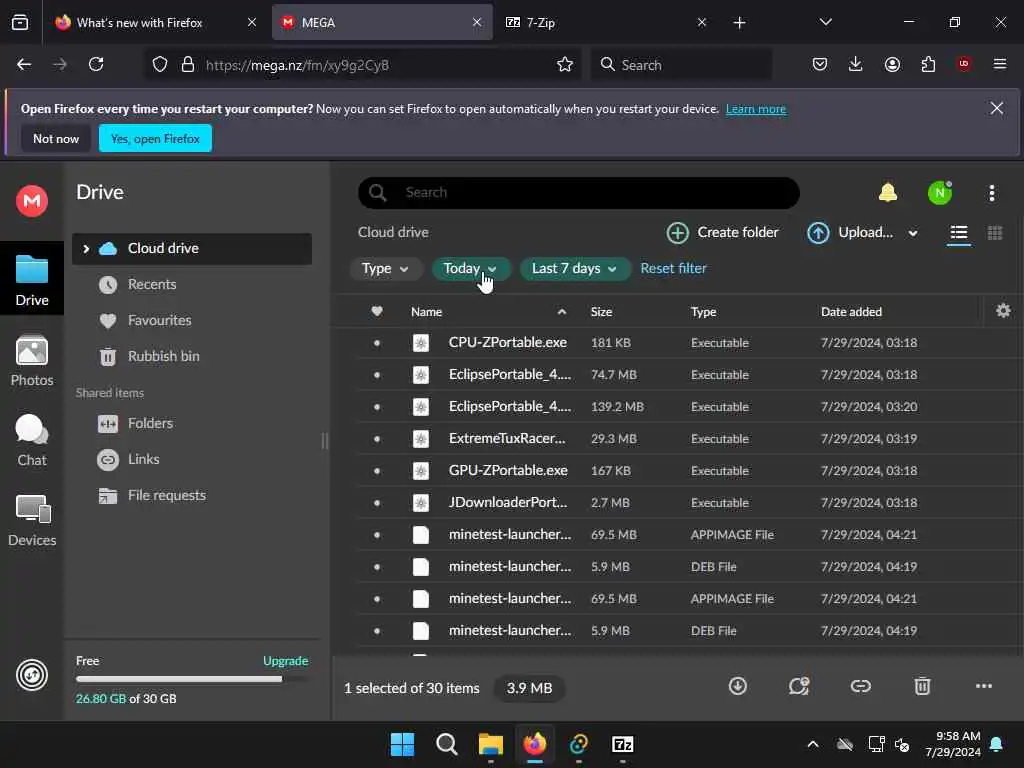
Task: Download the selected item
Action: [x=738, y=686]
